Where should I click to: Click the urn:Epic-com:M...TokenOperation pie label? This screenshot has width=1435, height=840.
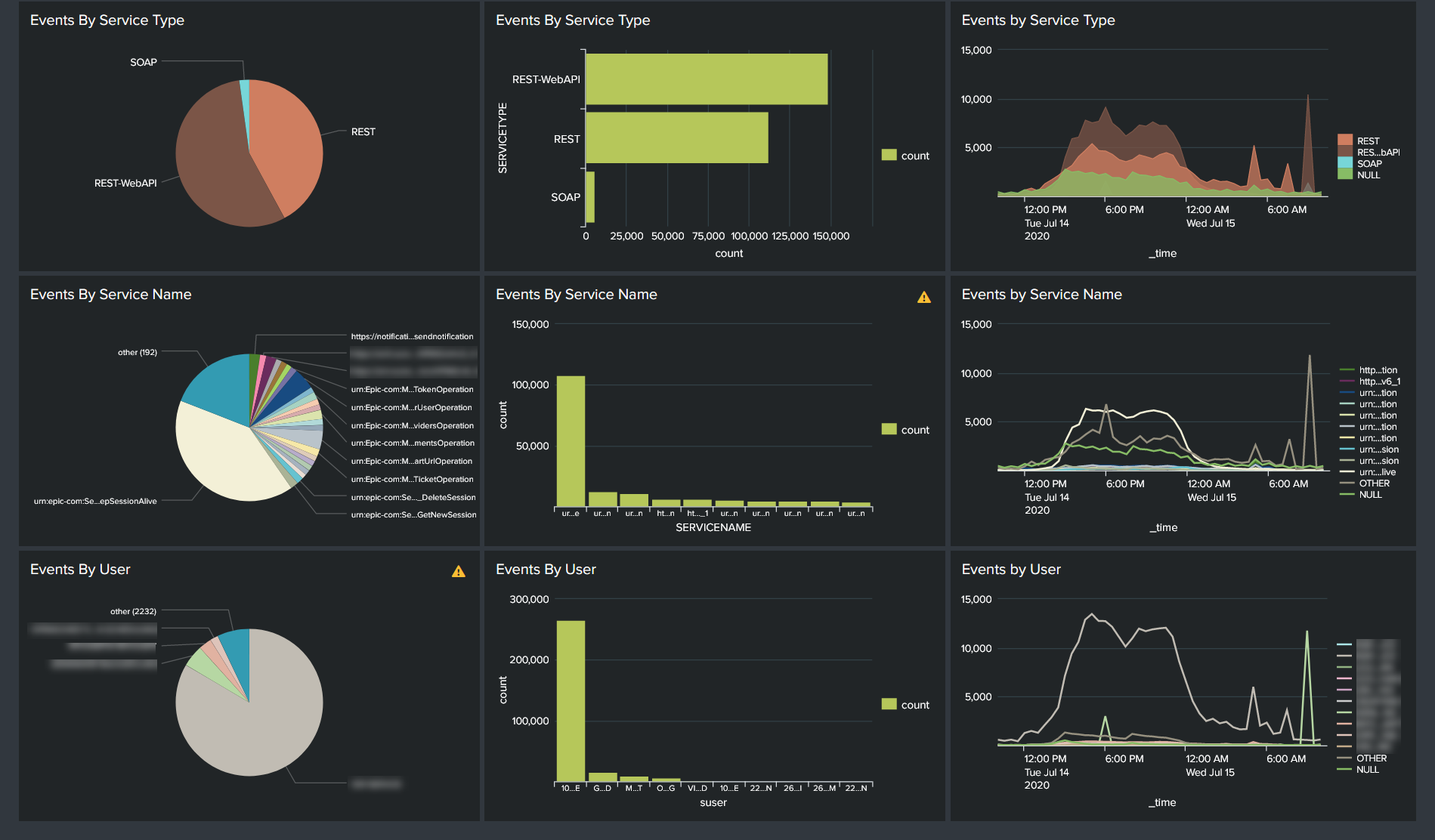point(412,390)
